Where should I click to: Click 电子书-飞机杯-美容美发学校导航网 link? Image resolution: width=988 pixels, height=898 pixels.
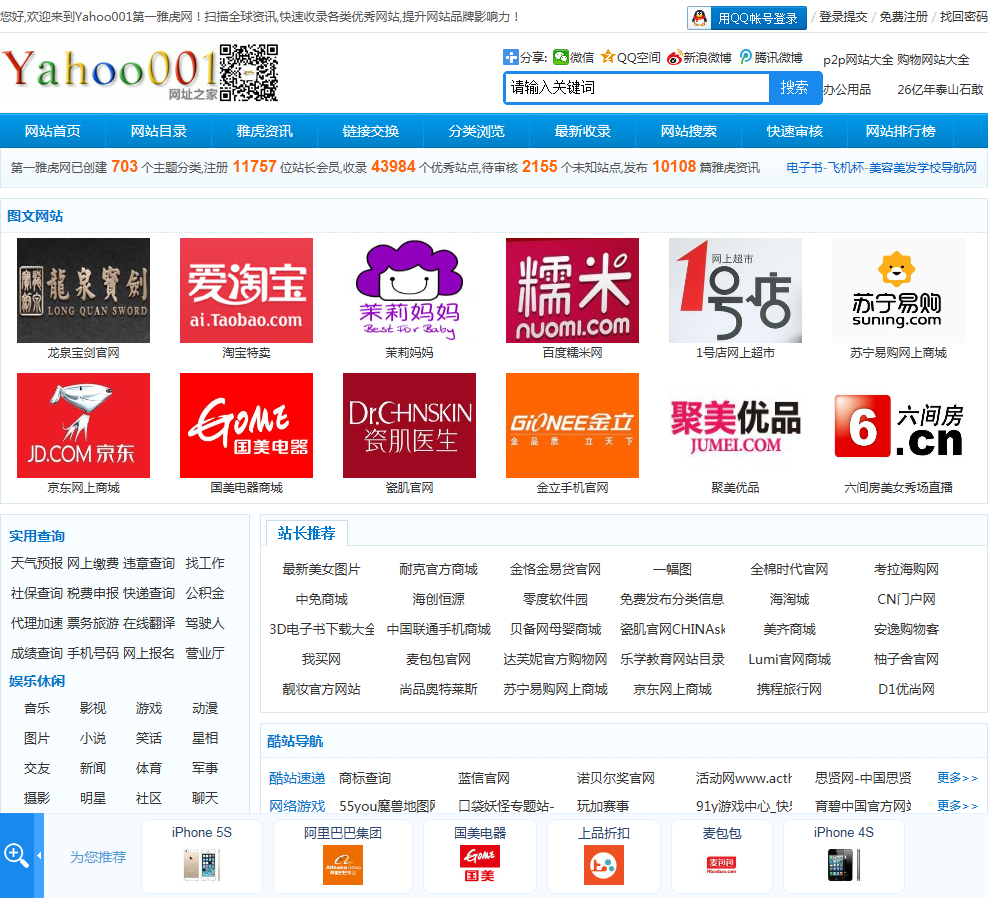tap(882, 168)
